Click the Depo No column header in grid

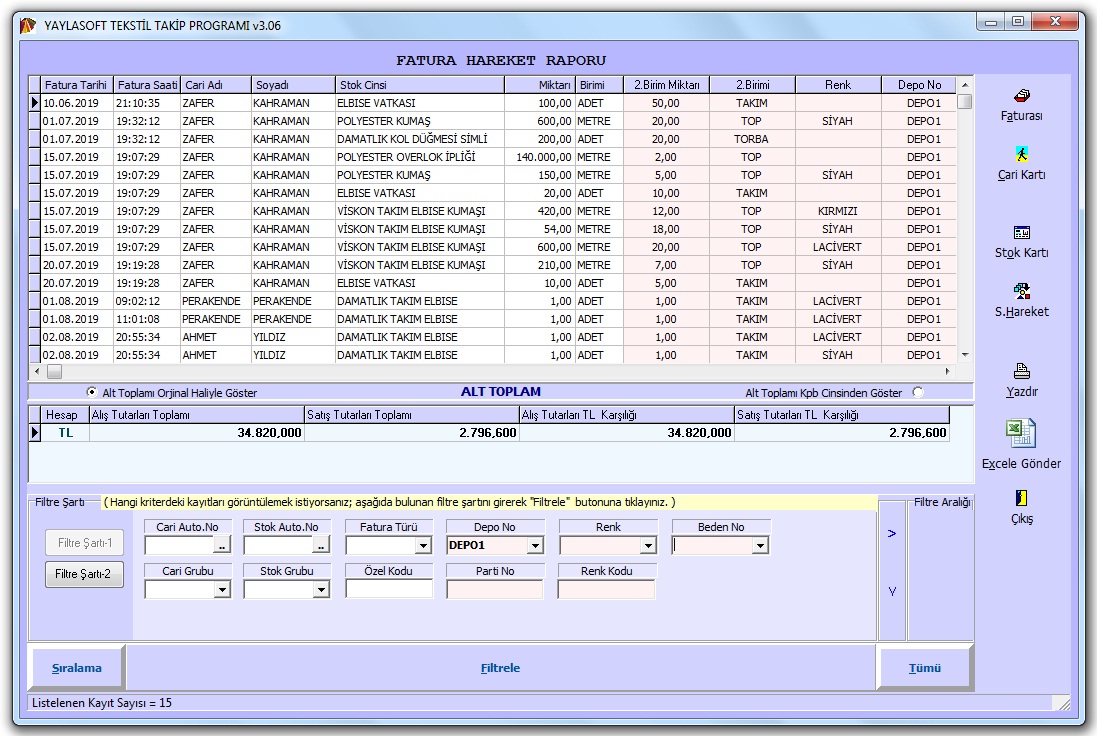[x=919, y=85]
